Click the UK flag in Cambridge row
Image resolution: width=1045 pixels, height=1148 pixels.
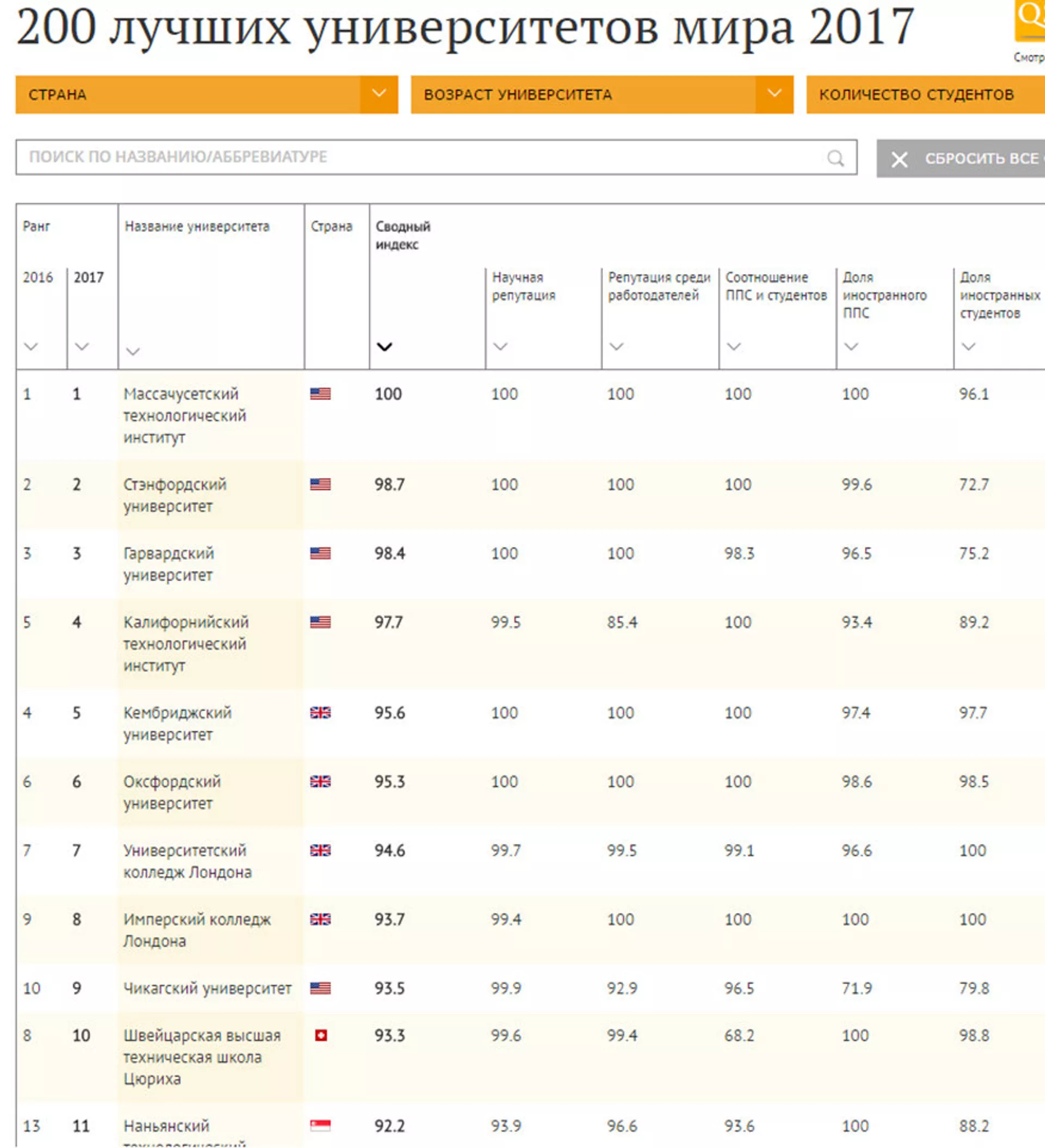coord(320,712)
